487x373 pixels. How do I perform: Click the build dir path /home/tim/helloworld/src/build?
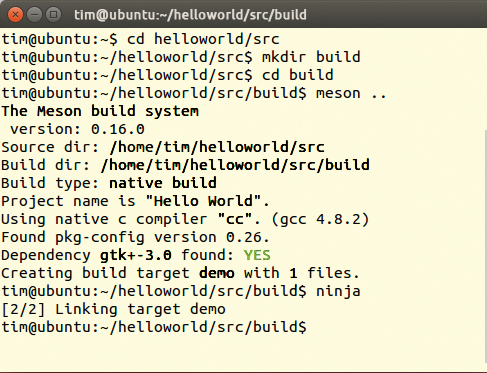click(235, 165)
